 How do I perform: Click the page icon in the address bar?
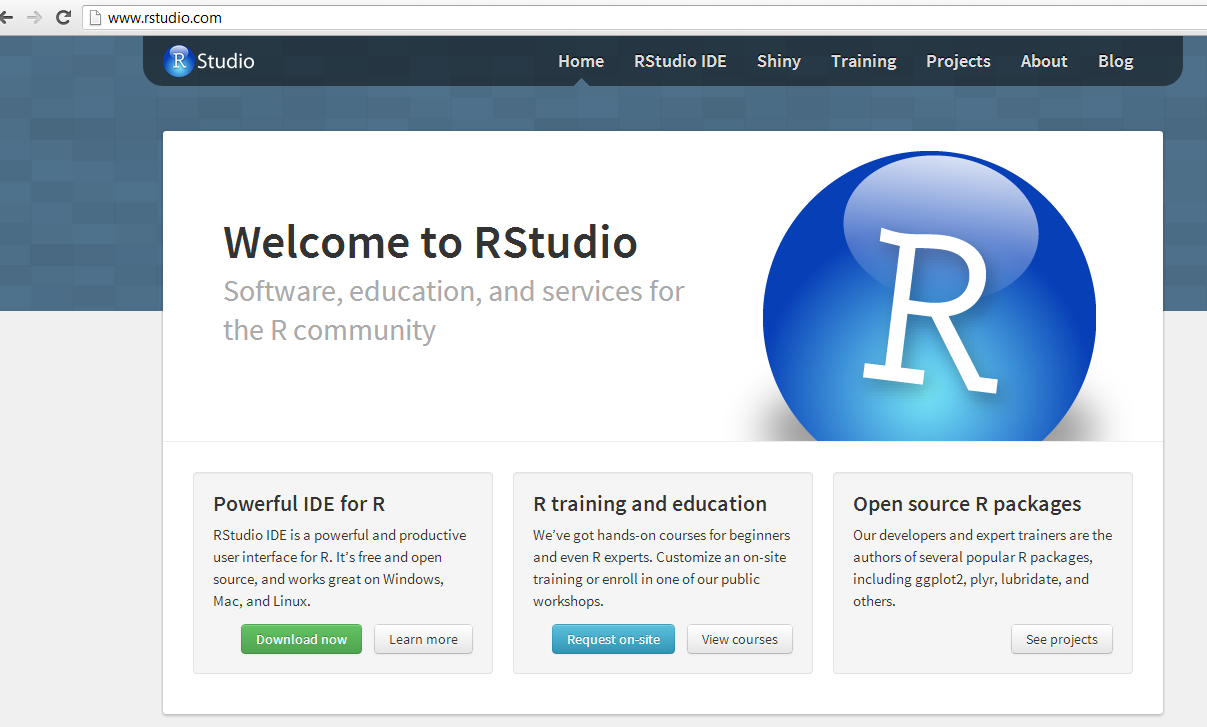coord(96,17)
